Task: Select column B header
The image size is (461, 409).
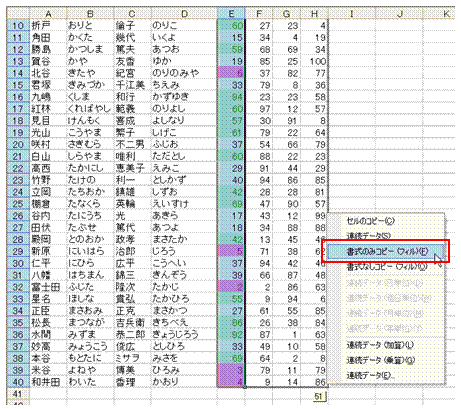Action: [90, 14]
